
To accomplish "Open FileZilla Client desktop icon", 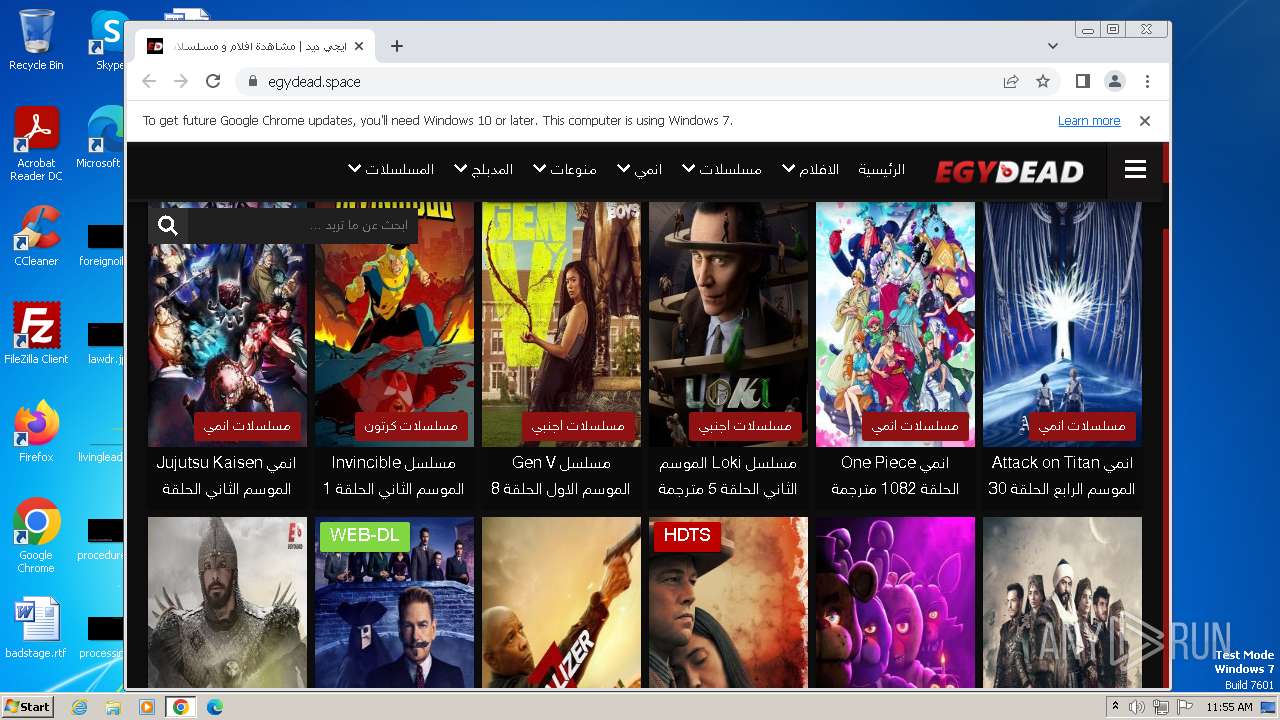I will tap(36, 334).
